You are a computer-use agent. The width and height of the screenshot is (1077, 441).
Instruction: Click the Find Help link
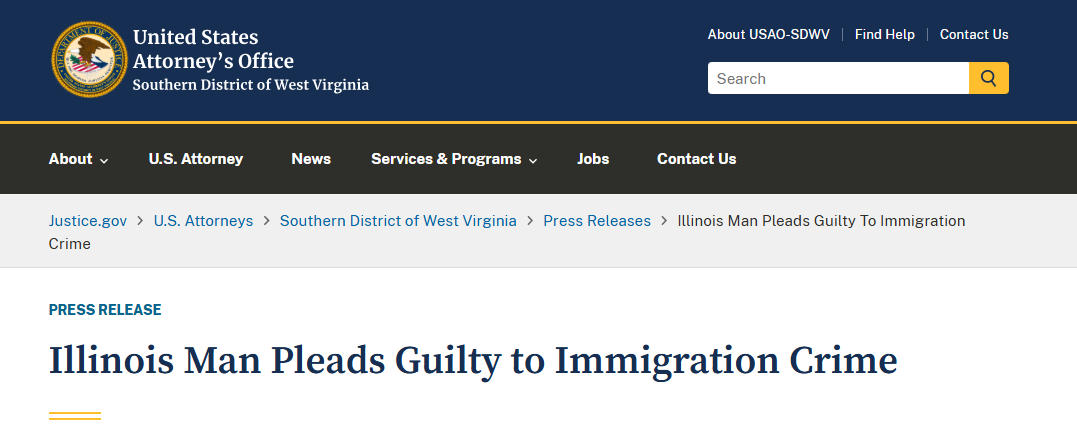click(885, 34)
